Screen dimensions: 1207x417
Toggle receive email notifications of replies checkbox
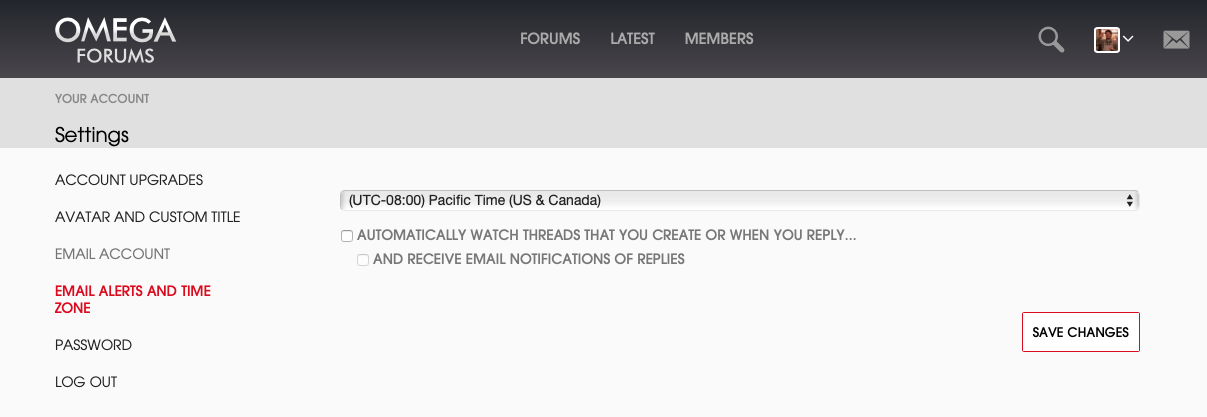coord(363,260)
